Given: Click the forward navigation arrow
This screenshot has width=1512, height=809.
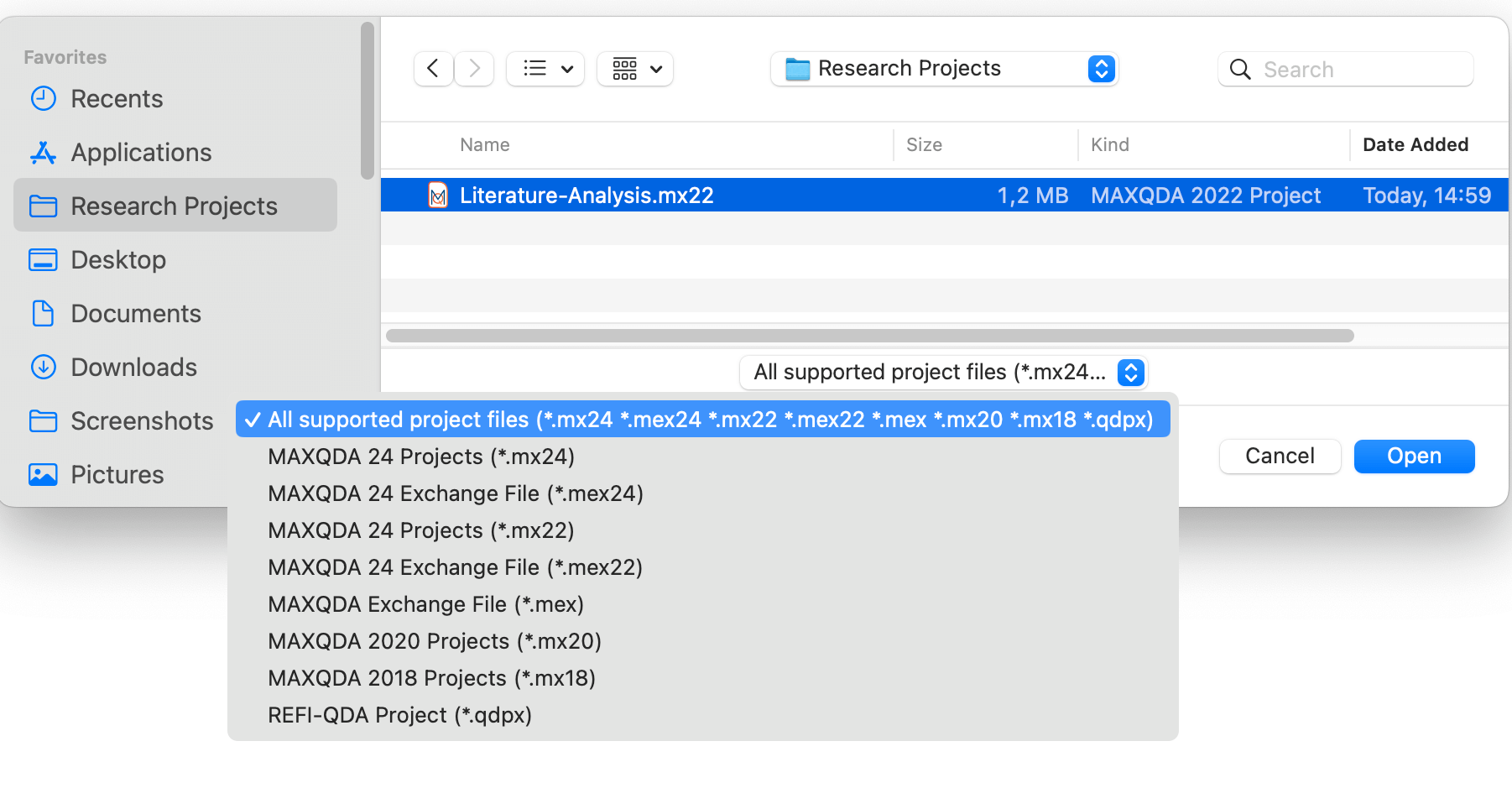Looking at the screenshot, I should (x=475, y=69).
